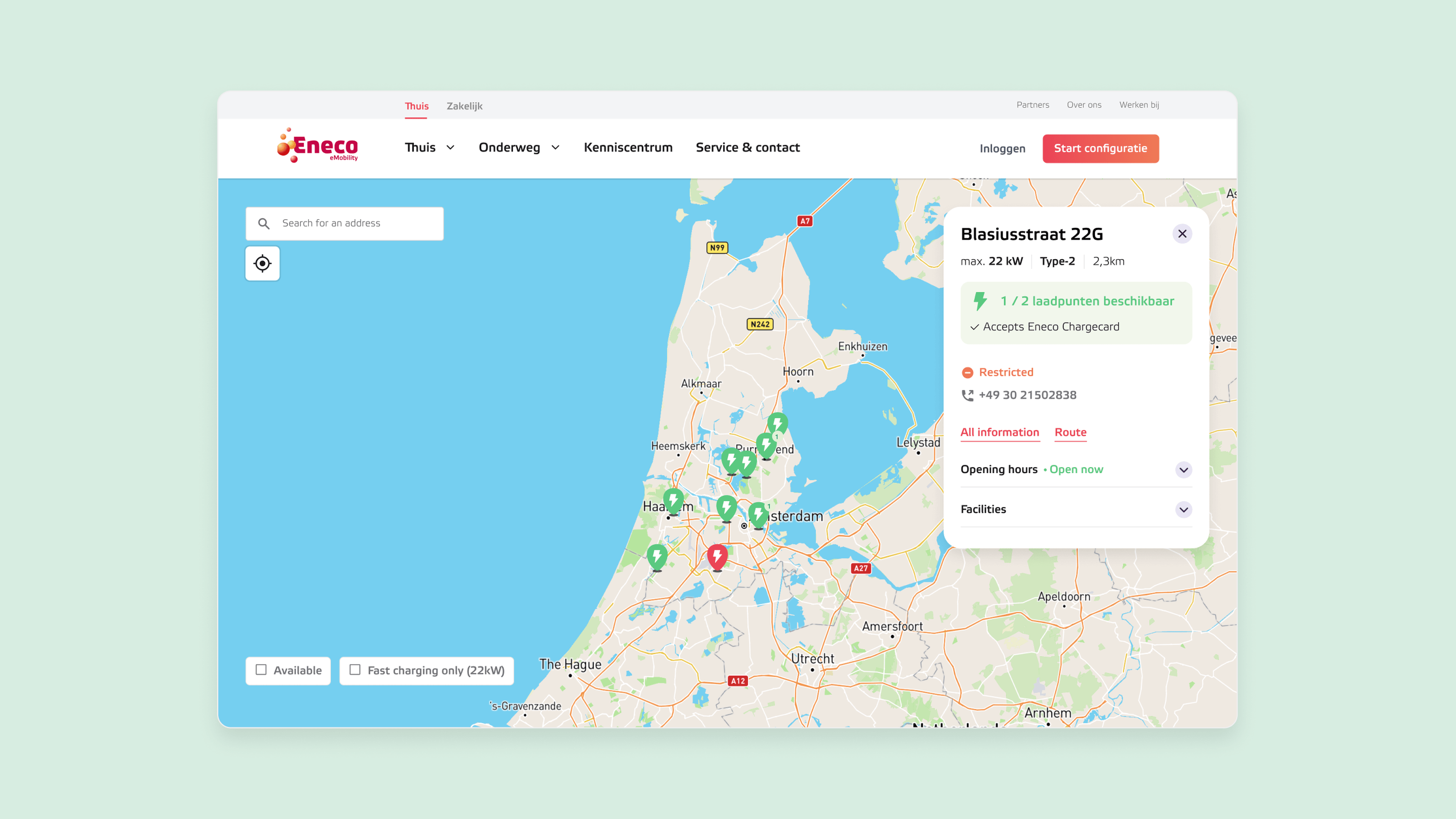Viewport: 1456px width, 819px height.
Task: Click the 'Open now' status text
Action: click(1075, 470)
